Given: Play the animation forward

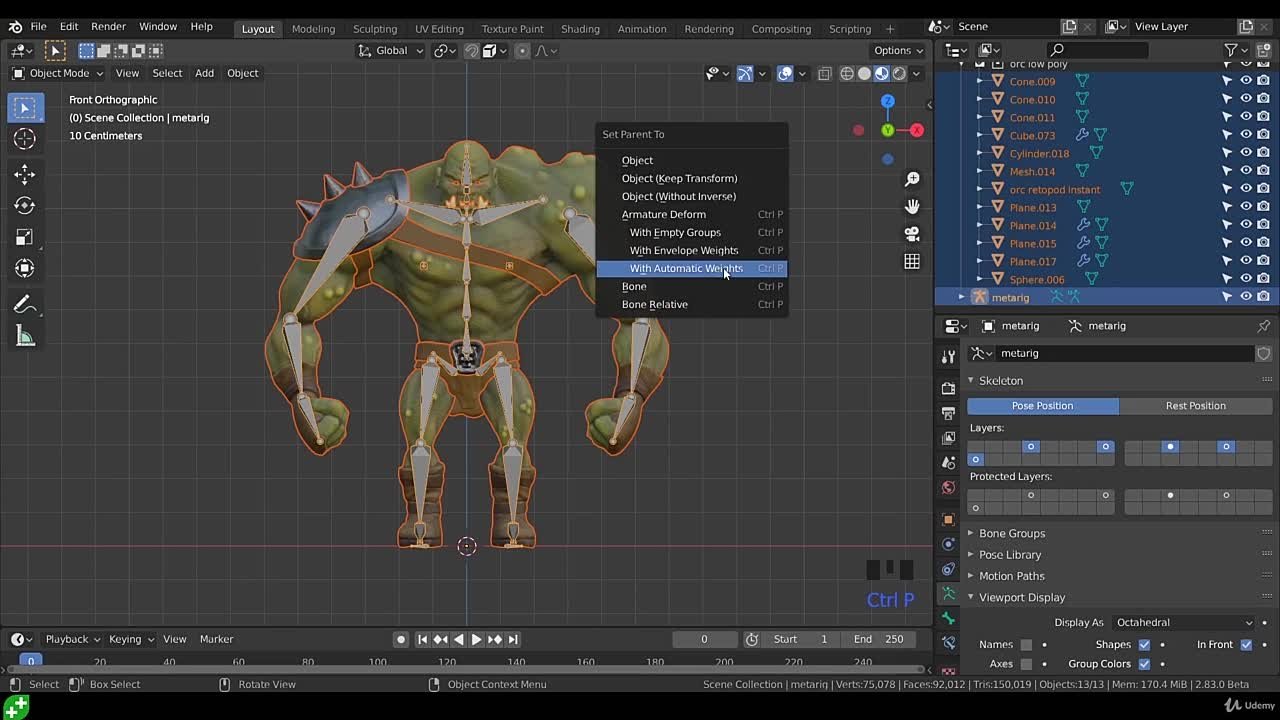Looking at the screenshot, I should pos(477,639).
